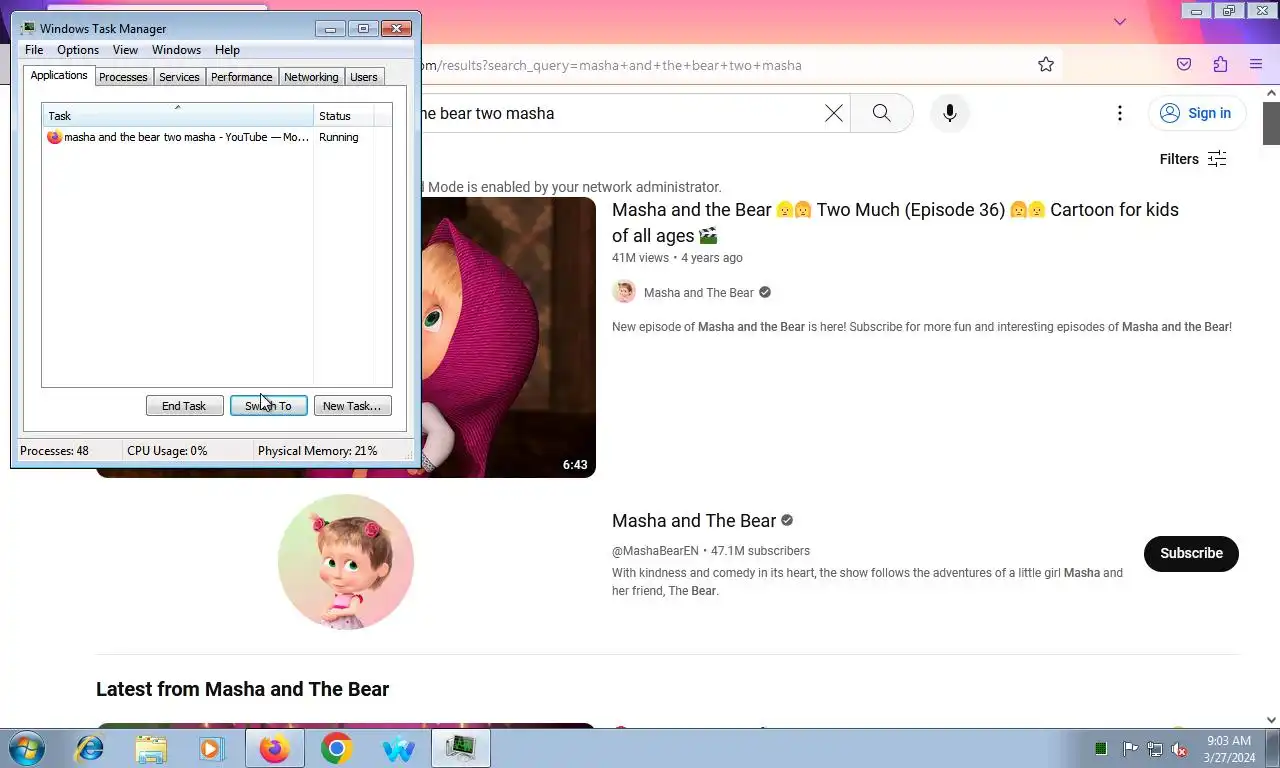The width and height of the screenshot is (1280, 768).
Task: Launch Google Chrome from the taskbar
Action: pos(336,748)
